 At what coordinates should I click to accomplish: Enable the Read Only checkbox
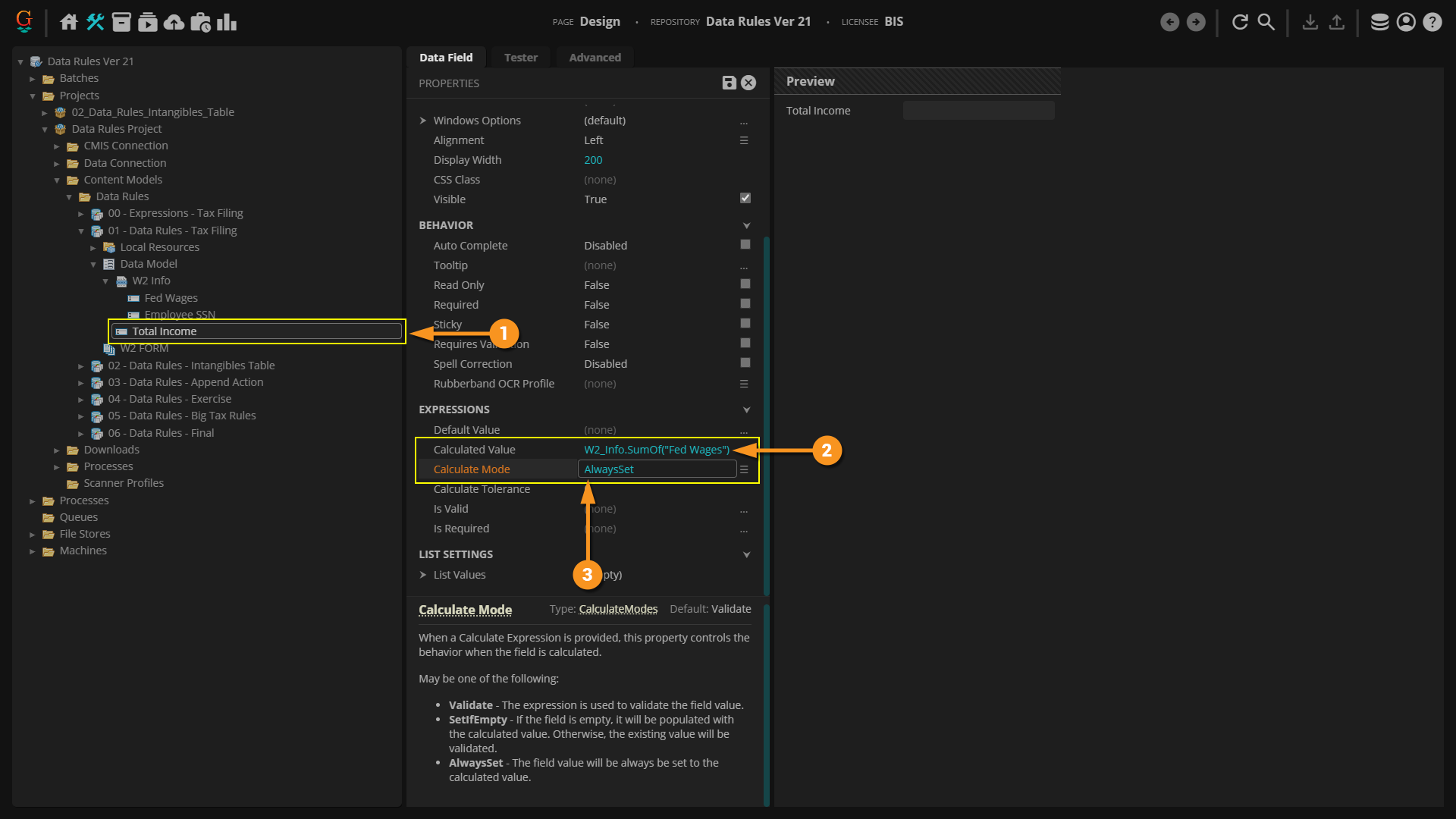tap(745, 284)
